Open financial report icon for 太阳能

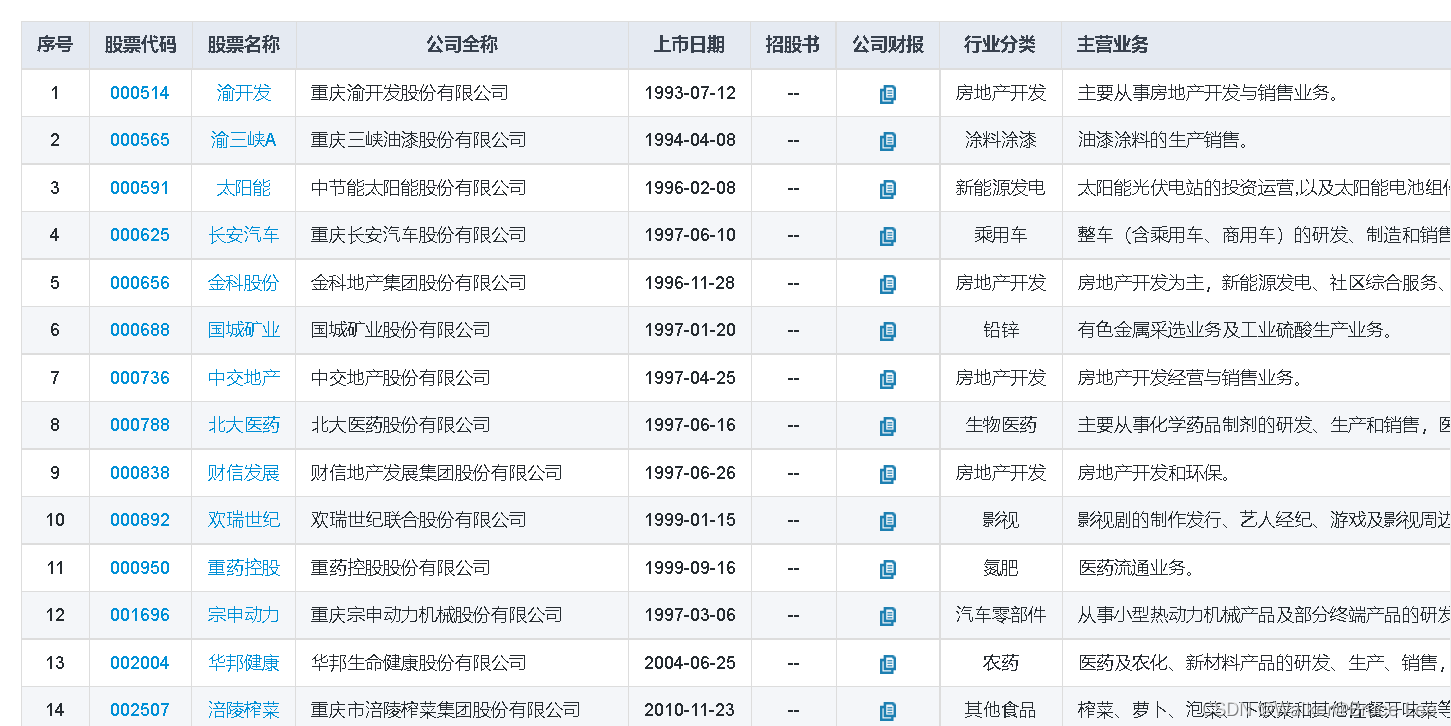click(888, 189)
